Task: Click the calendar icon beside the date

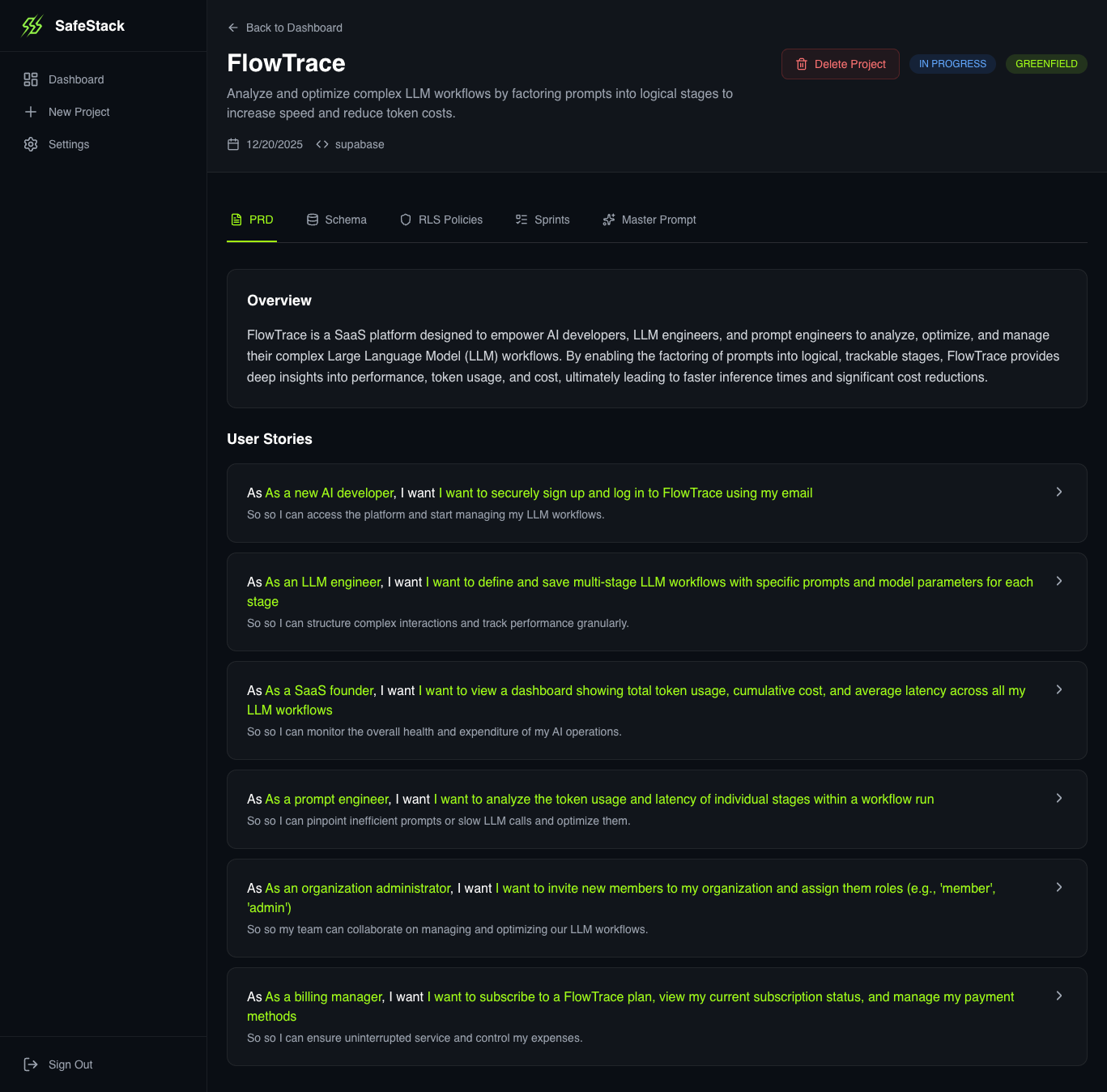Action: point(232,144)
